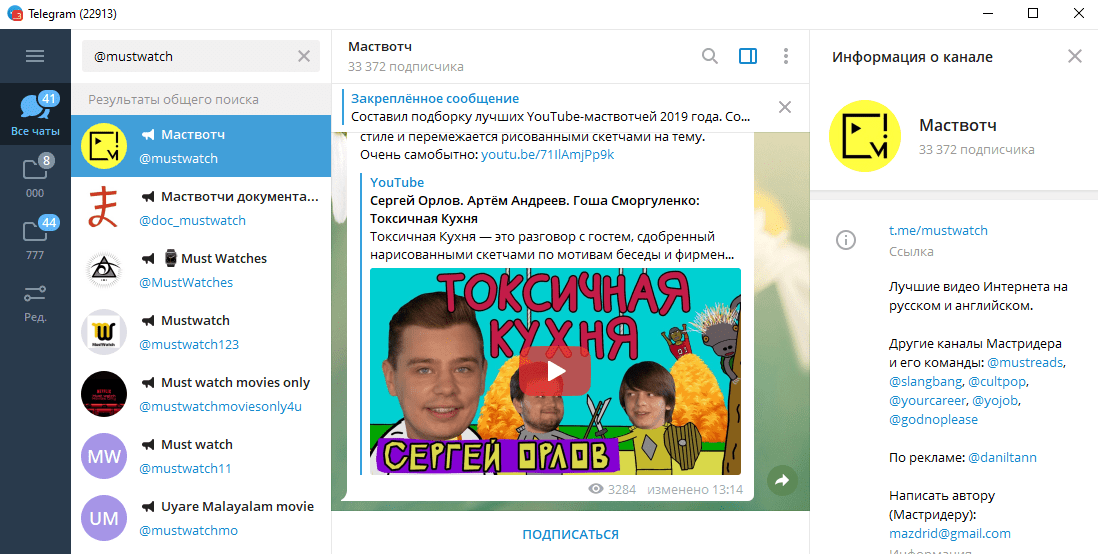The width and height of the screenshot is (1098, 554).
Task: Open the three-dot channel options menu
Action: [786, 56]
